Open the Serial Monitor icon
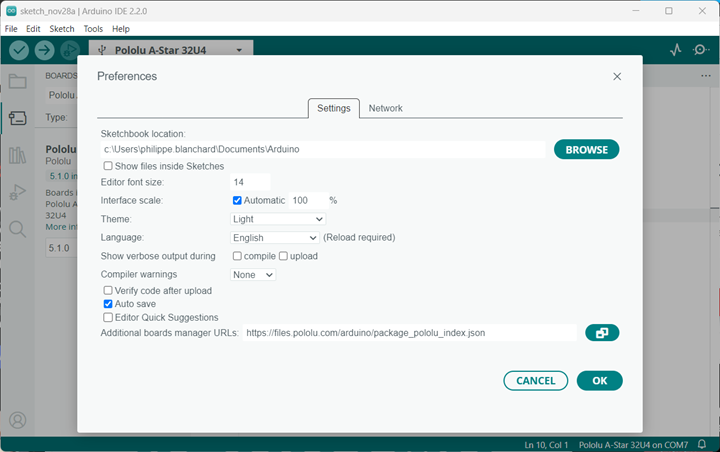 click(x=701, y=50)
